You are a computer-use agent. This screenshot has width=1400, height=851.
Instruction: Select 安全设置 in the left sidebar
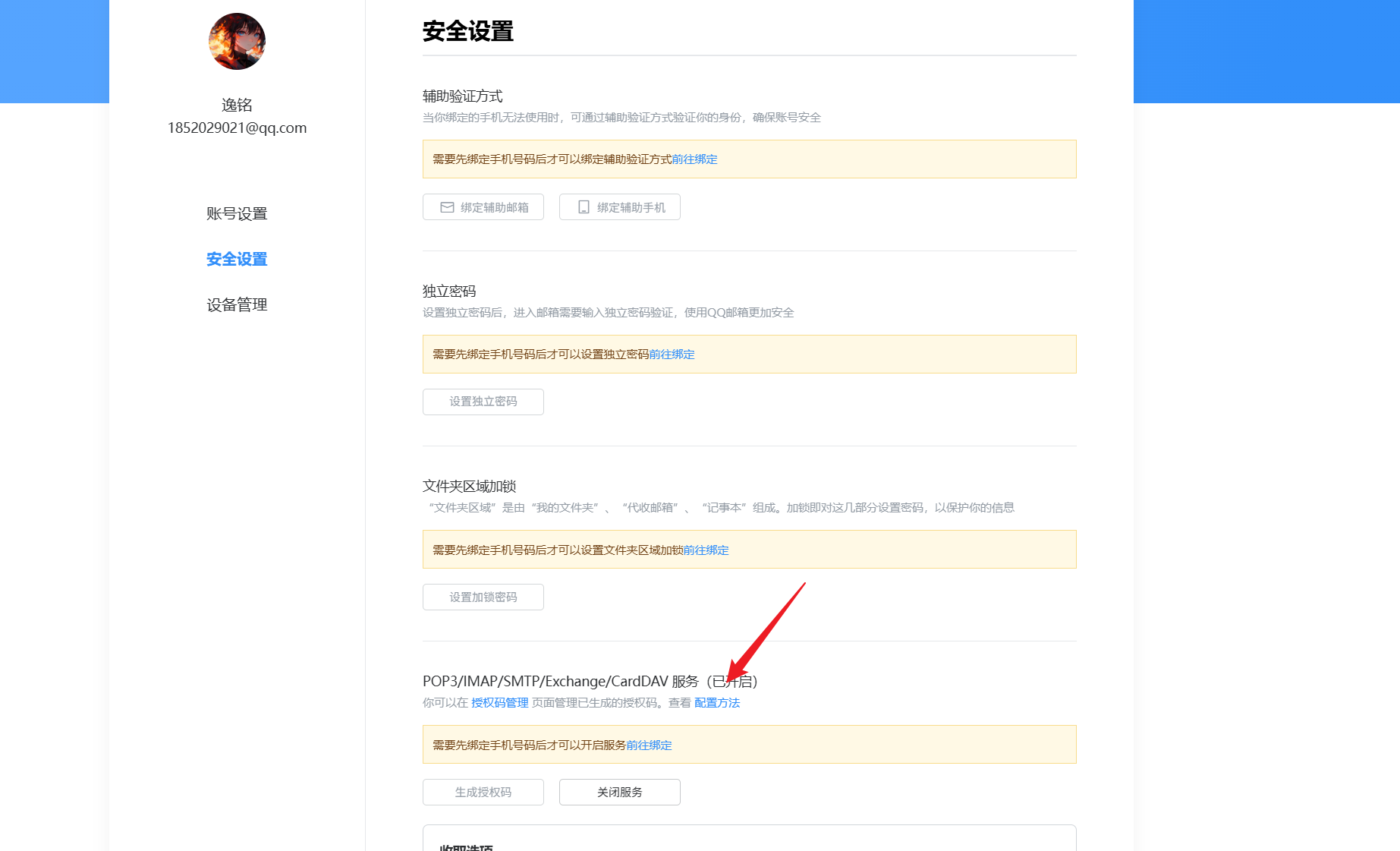pos(237,259)
